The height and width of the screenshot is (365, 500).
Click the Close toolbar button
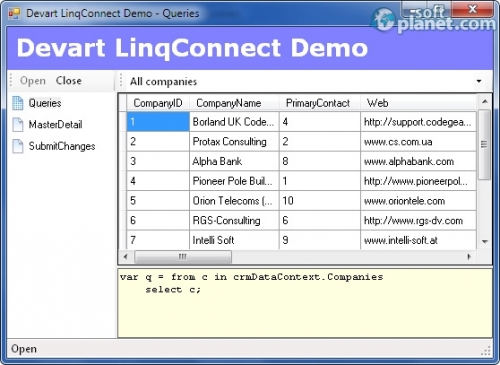[68, 81]
